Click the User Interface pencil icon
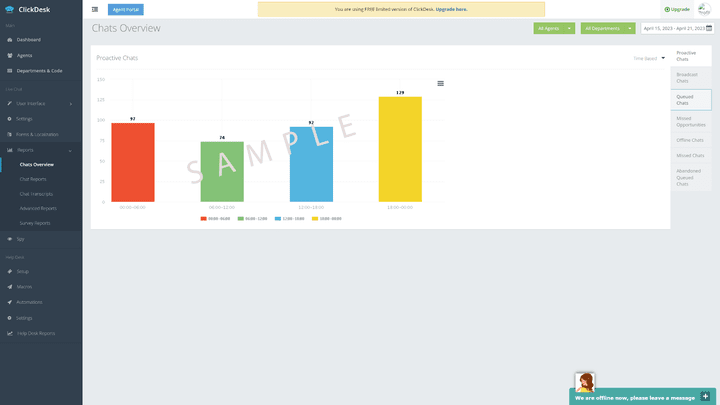 tap(10, 104)
